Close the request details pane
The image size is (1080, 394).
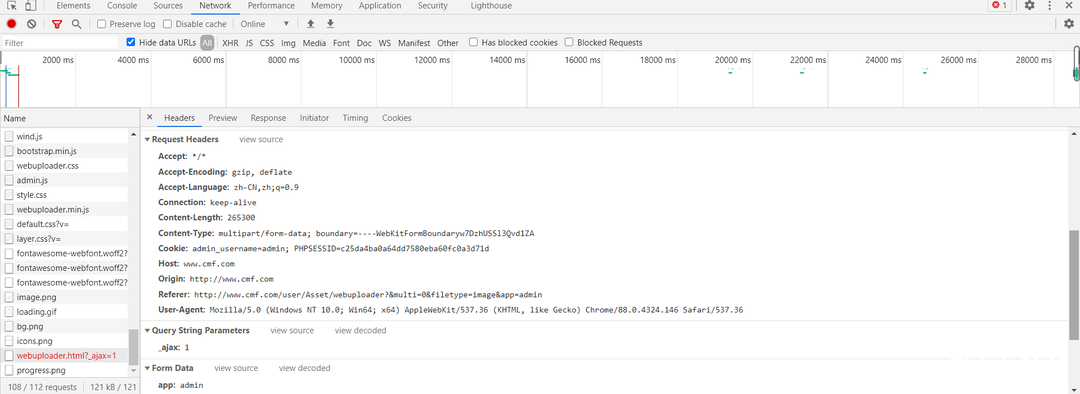(x=149, y=118)
